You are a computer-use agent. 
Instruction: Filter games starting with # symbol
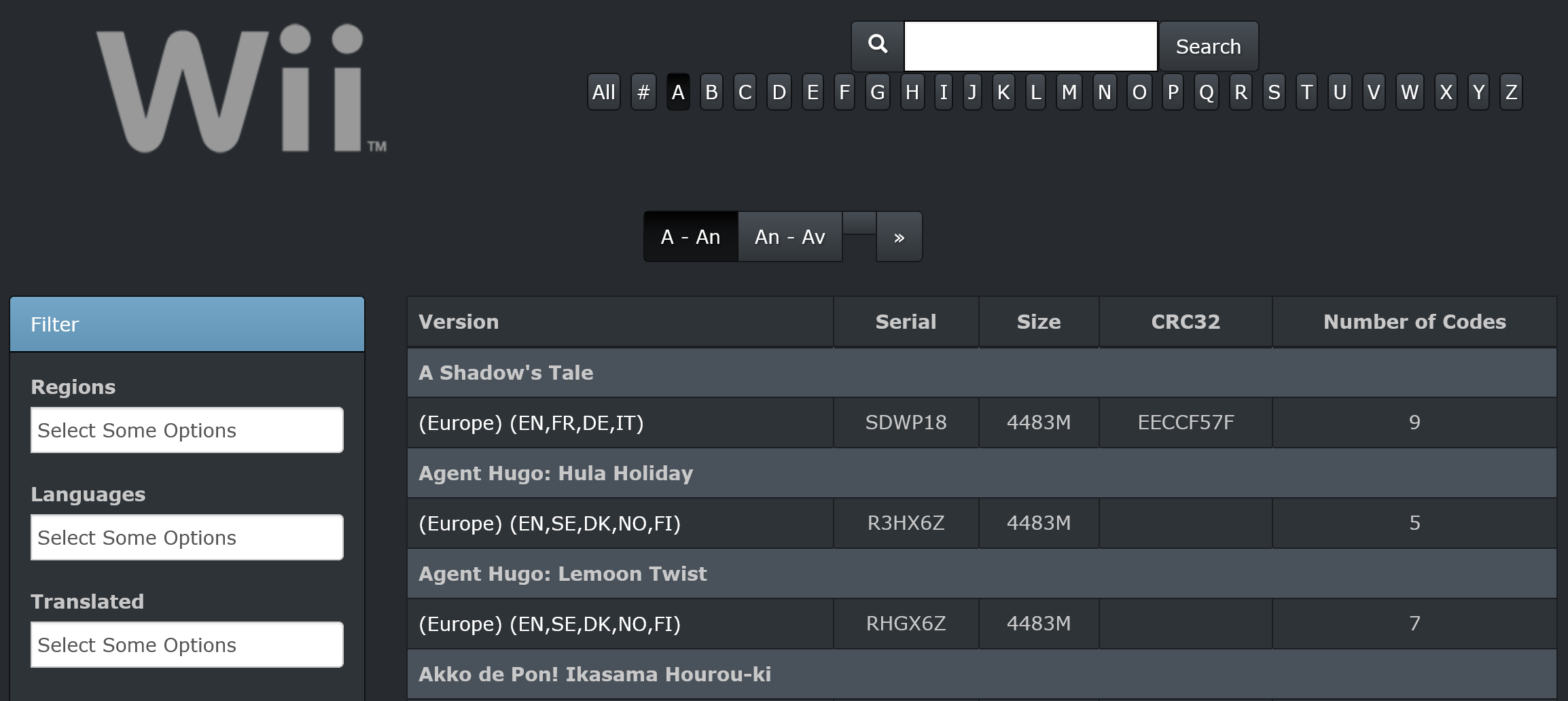(643, 92)
